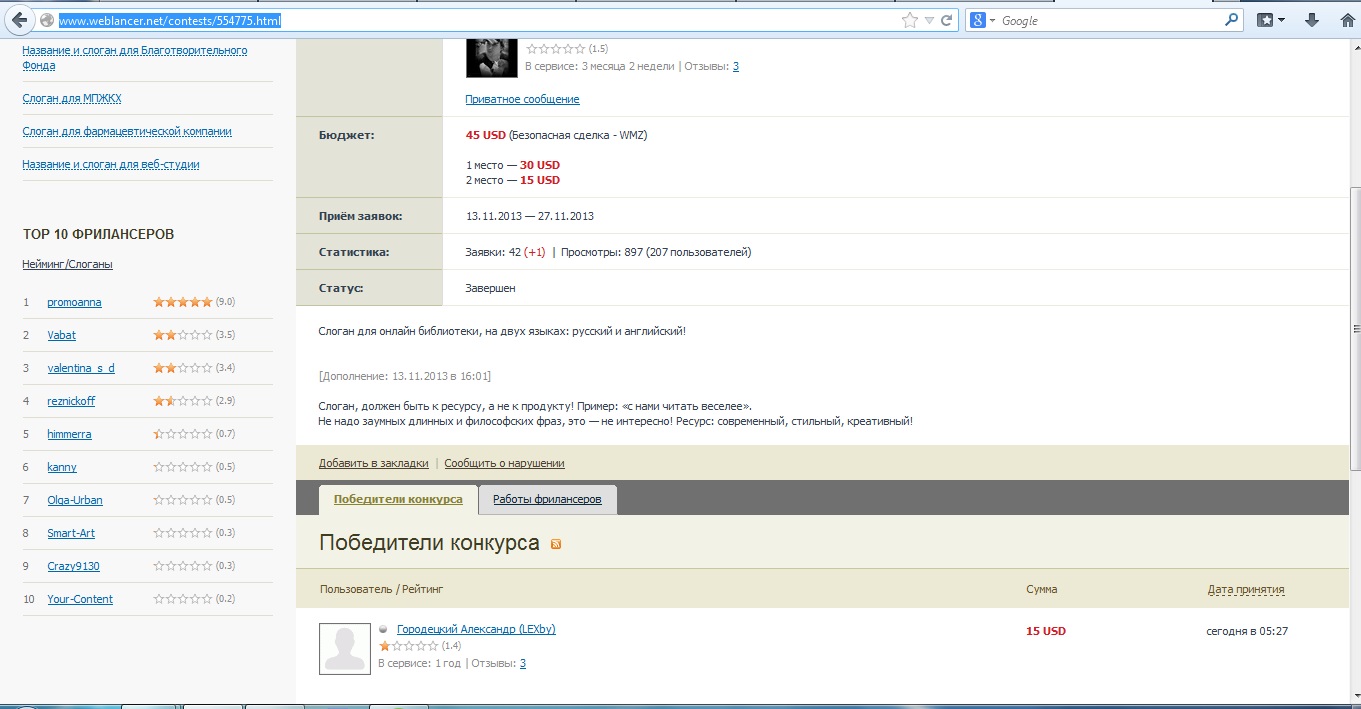This screenshot has height=709, width=1361.
Task: Click the page vertical scrollbar thumb
Action: [x=1355, y=327]
